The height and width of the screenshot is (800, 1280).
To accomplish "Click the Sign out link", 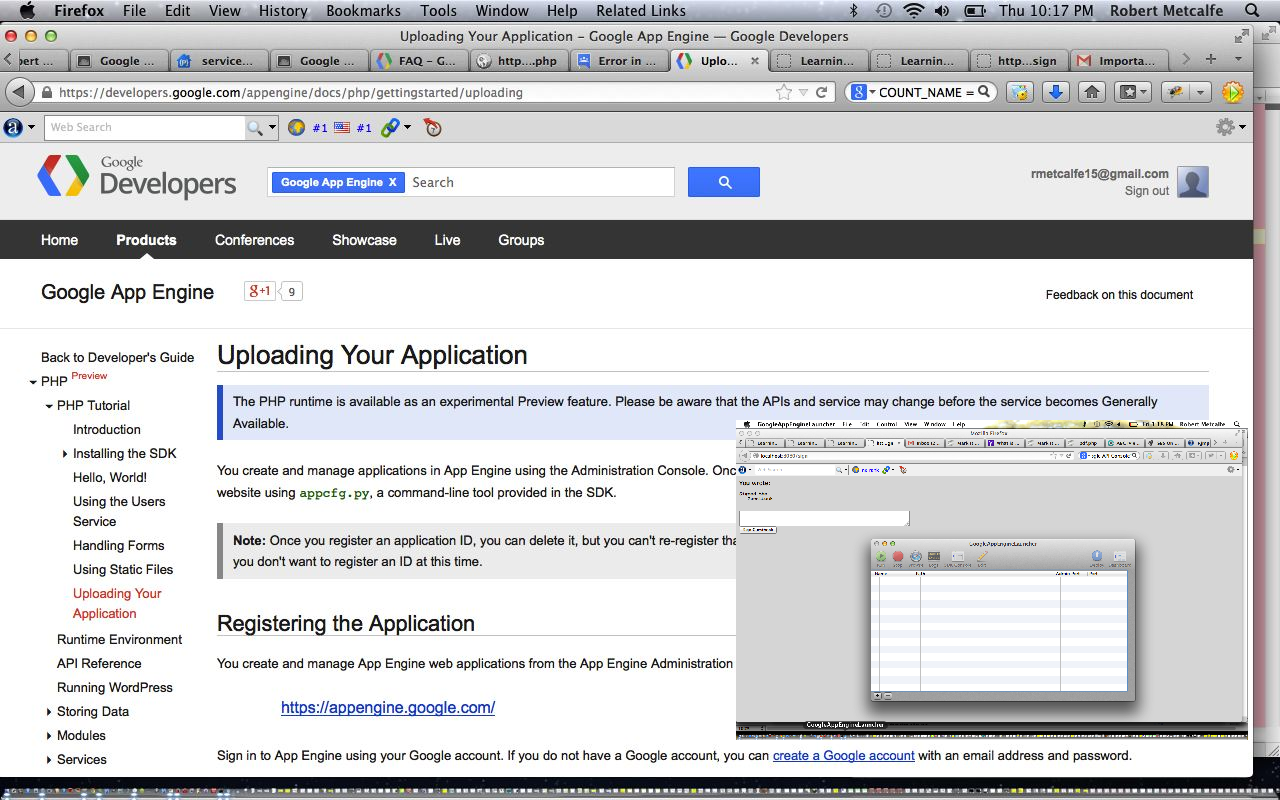I will tap(1147, 191).
